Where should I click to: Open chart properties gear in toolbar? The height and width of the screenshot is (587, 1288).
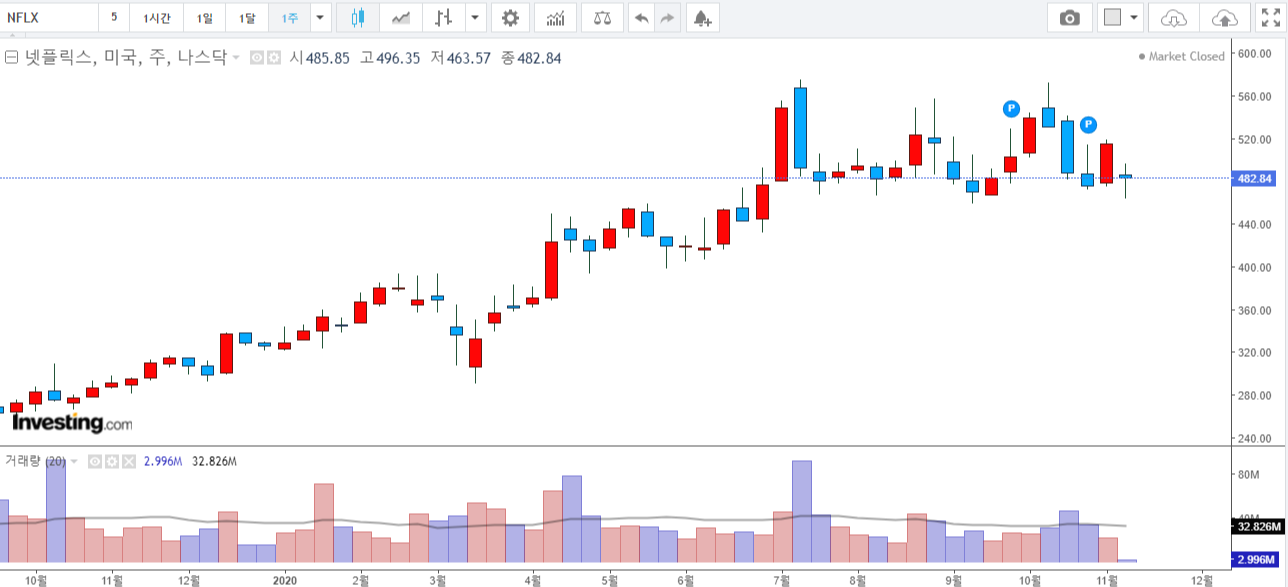pyautogui.click(x=510, y=17)
